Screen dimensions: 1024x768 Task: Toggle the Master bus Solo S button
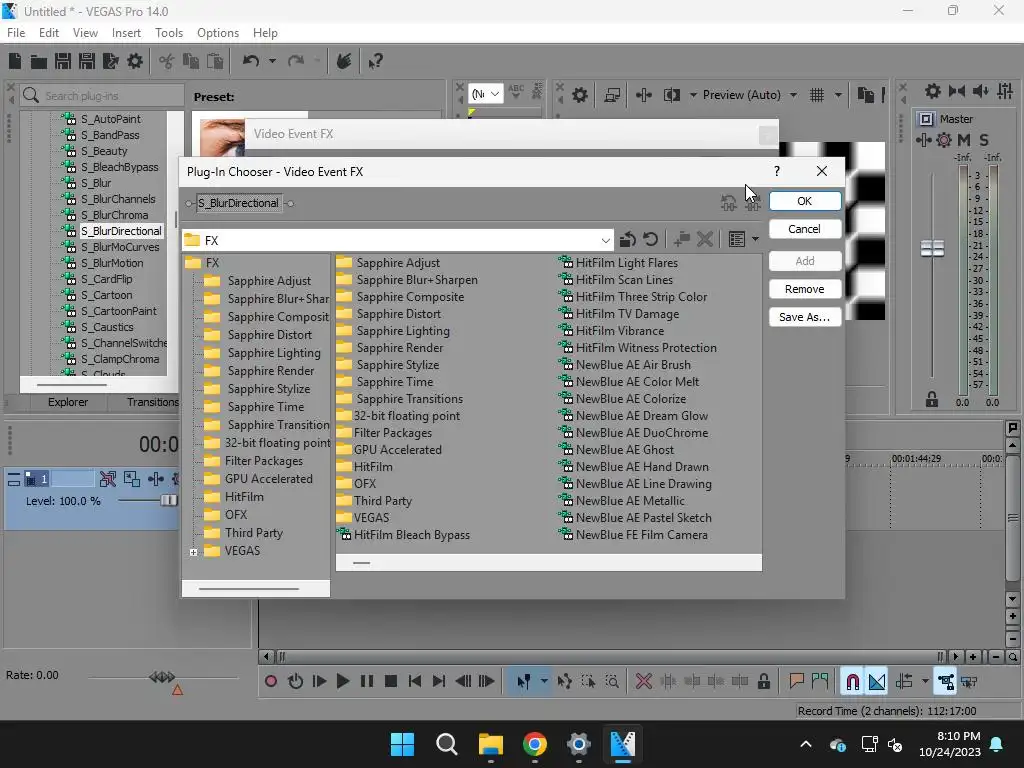[984, 140]
